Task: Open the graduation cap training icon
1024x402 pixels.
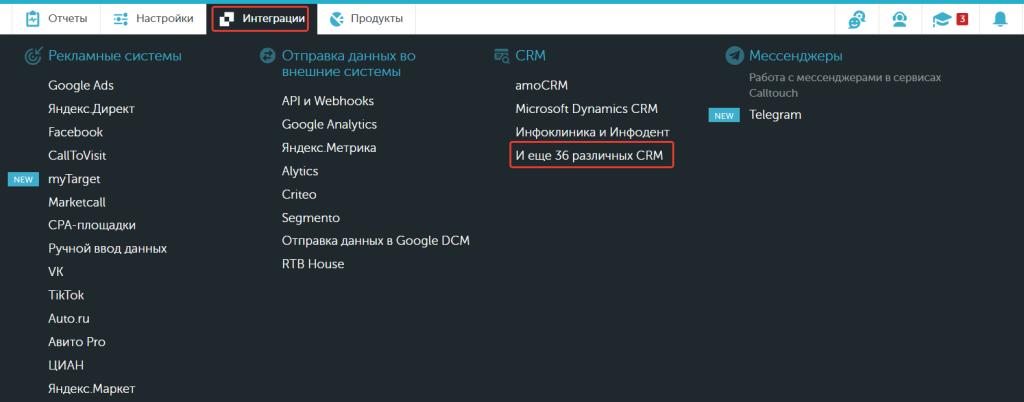Action: 941,20
